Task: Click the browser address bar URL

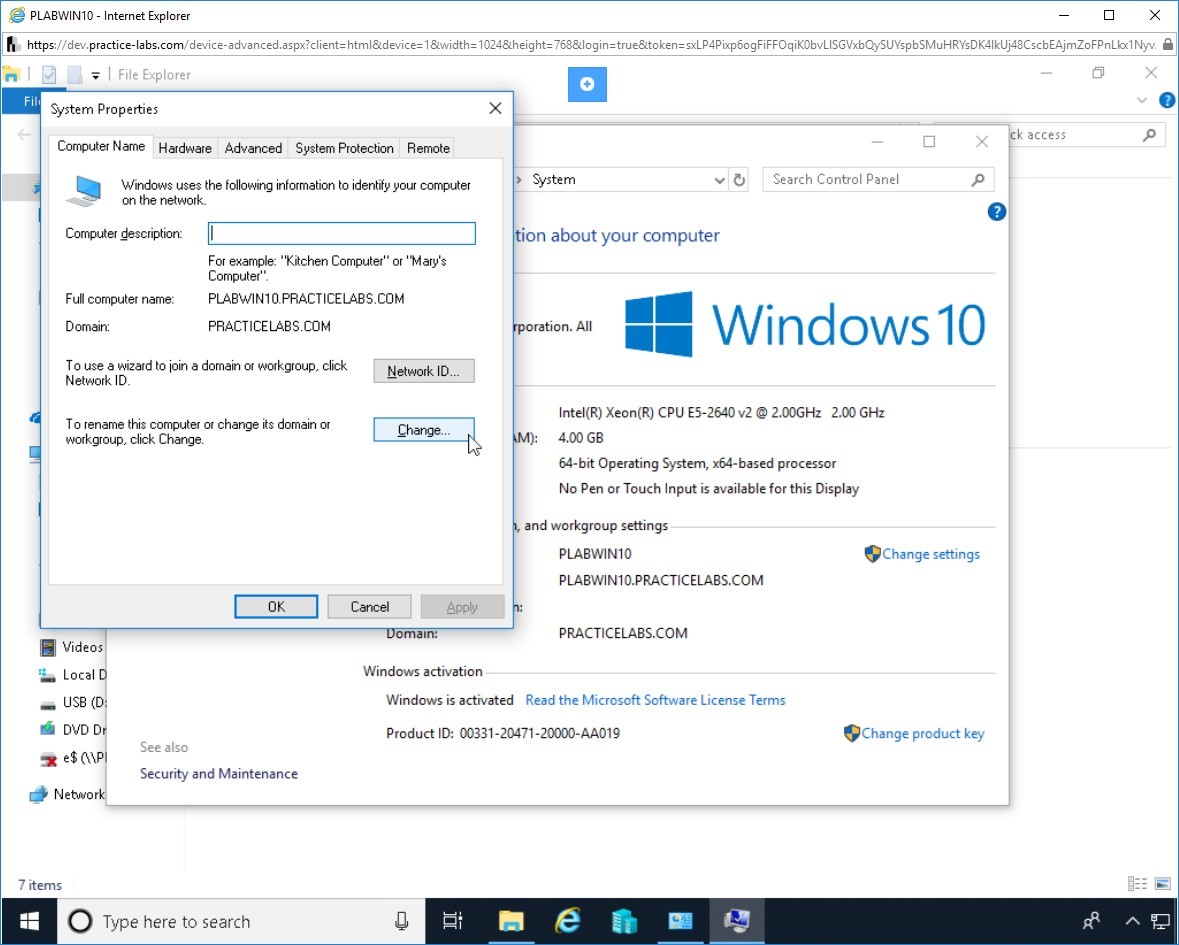Action: [x=591, y=45]
